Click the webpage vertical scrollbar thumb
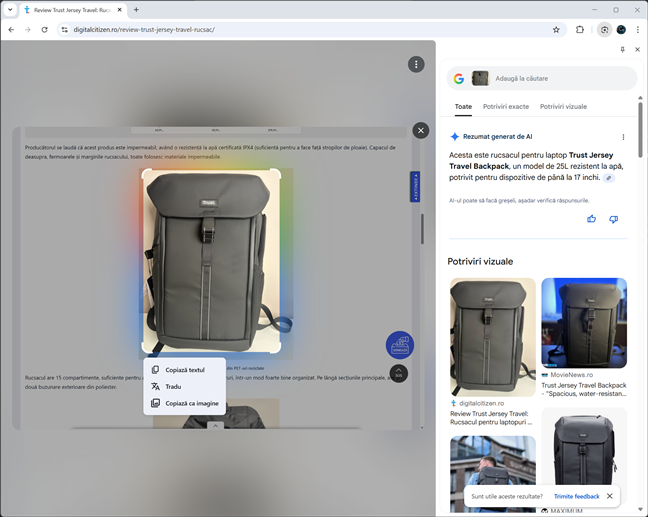The height and width of the screenshot is (517, 648). click(x=422, y=229)
